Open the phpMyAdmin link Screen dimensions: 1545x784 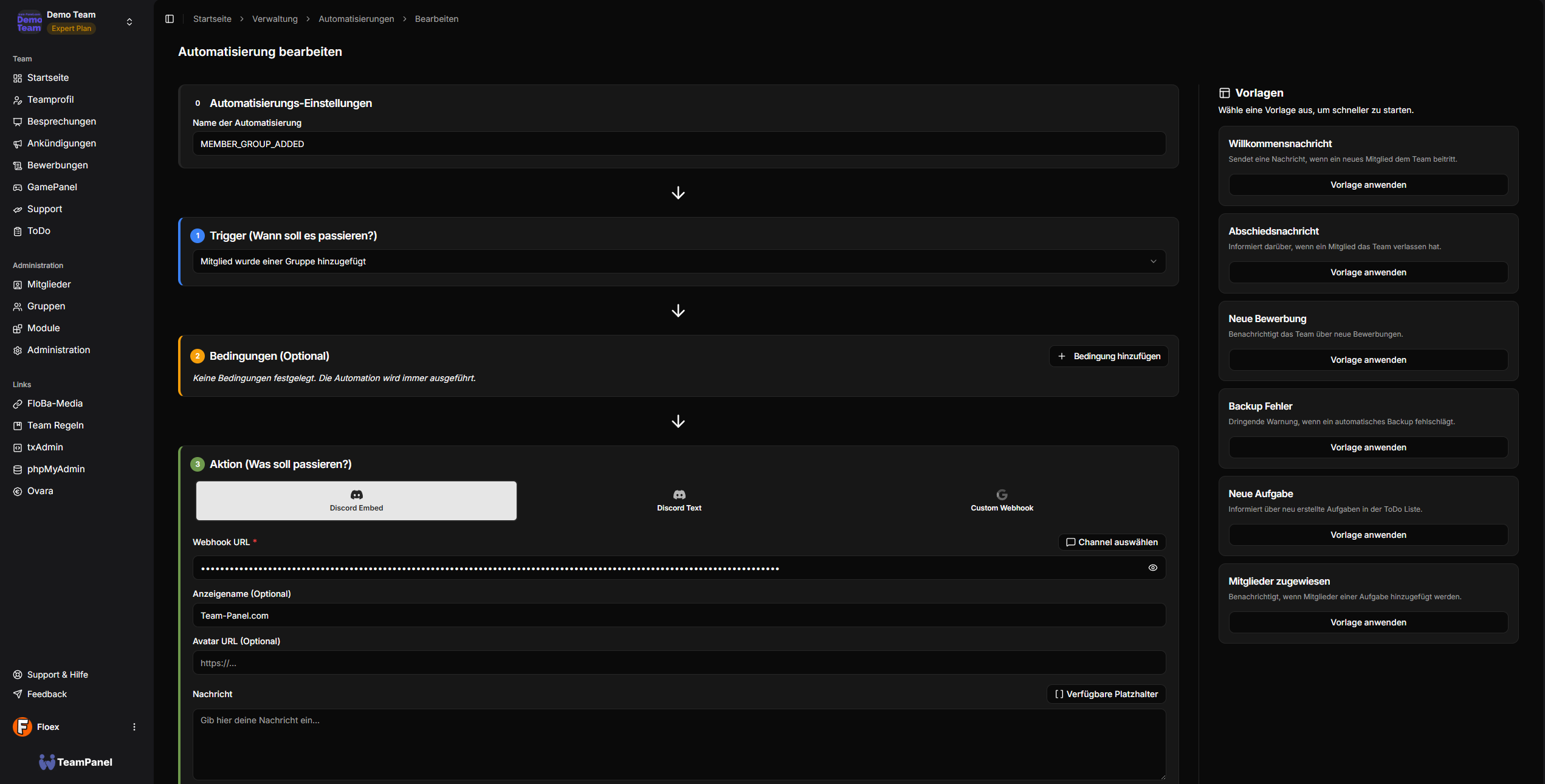(x=55, y=469)
